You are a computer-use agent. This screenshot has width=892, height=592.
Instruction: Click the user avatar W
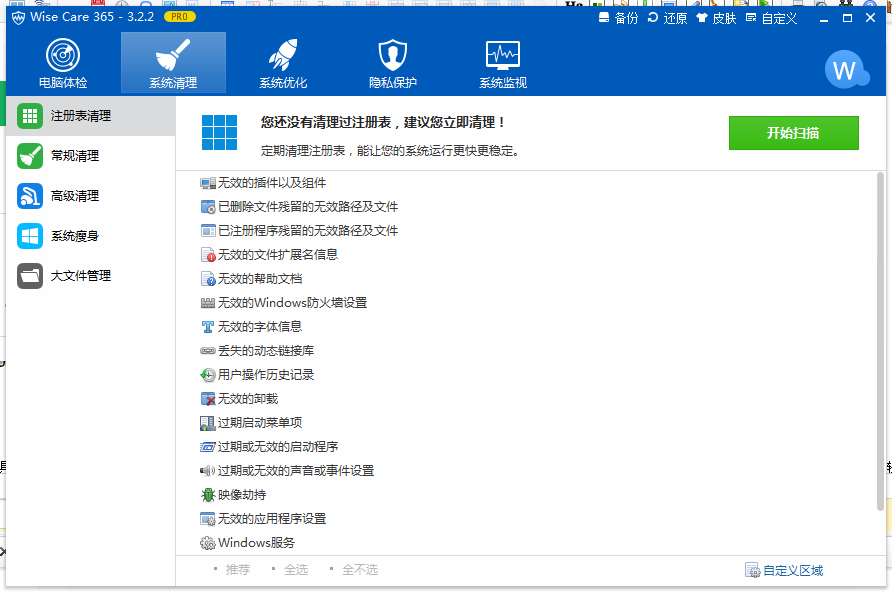click(x=847, y=70)
